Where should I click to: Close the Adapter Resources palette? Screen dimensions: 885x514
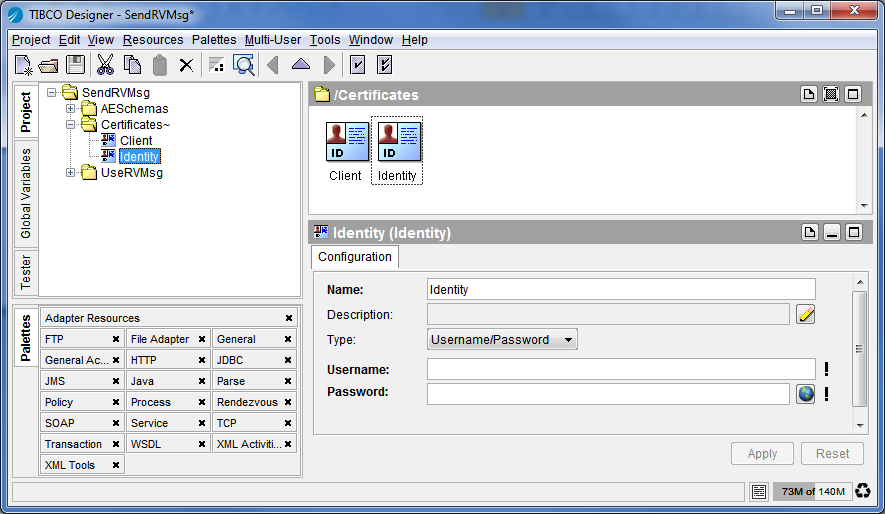288,318
